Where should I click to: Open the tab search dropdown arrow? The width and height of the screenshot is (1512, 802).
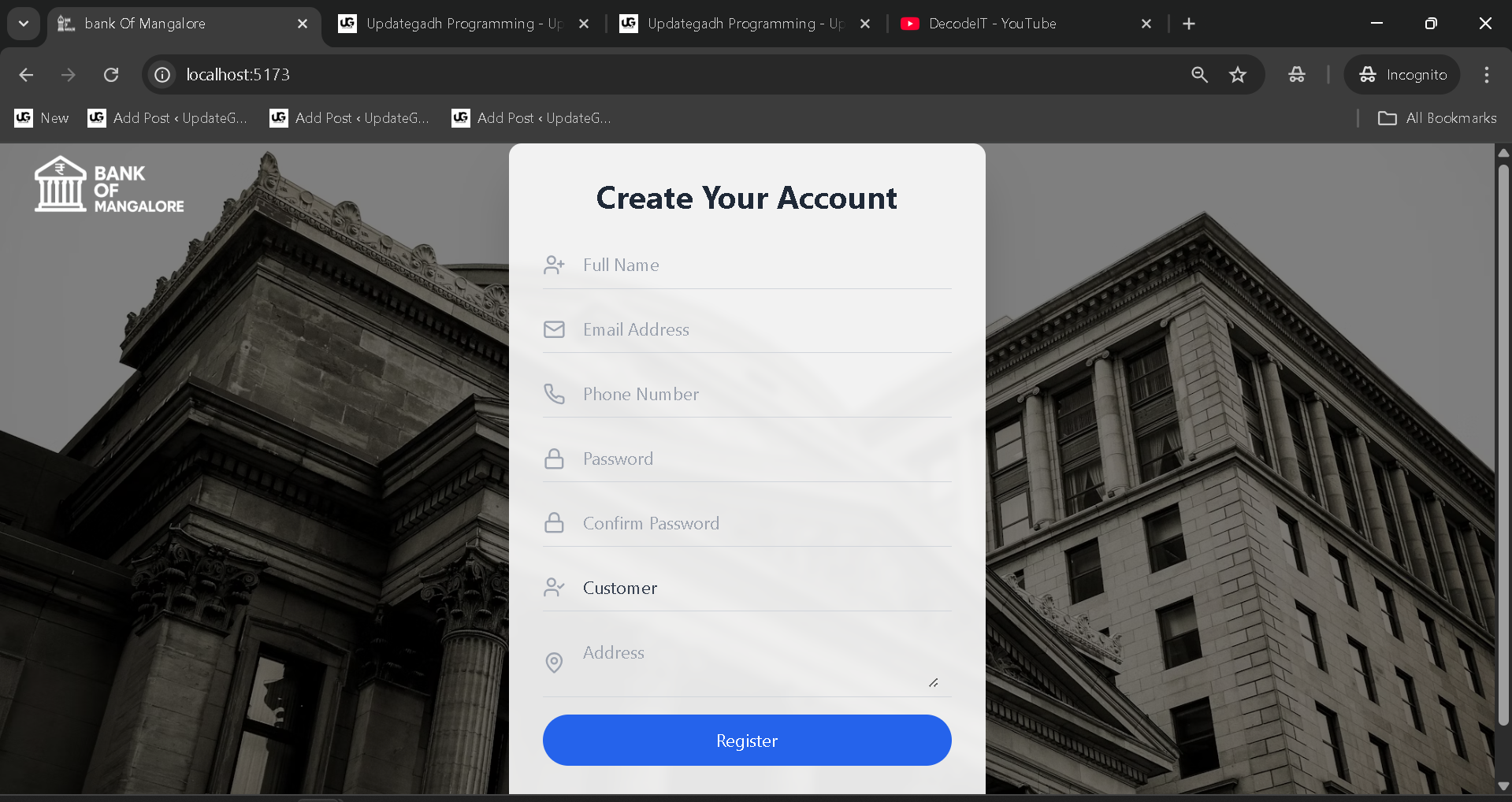point(24,24)
